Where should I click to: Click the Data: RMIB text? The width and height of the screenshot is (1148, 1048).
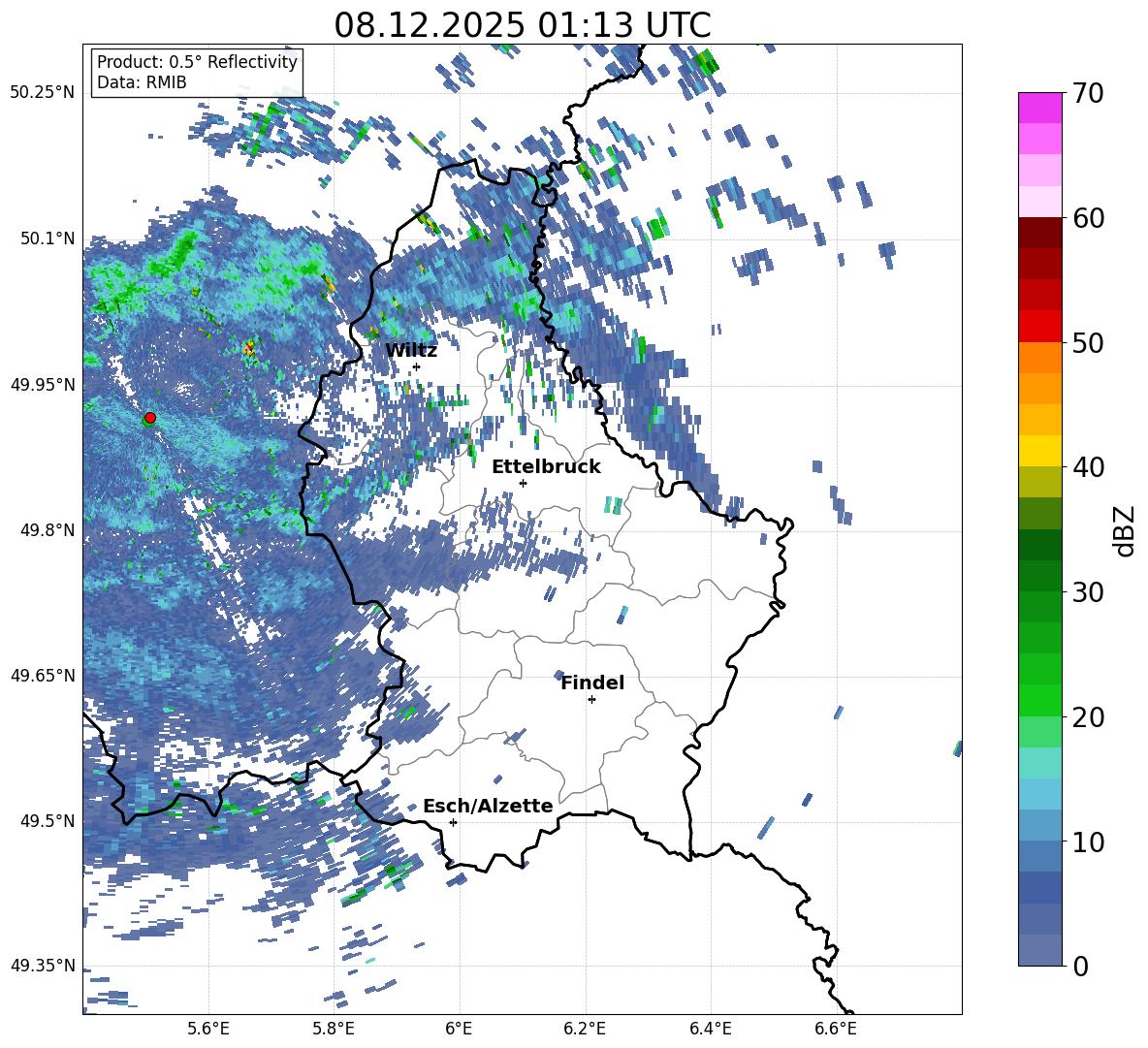point(142,82)
